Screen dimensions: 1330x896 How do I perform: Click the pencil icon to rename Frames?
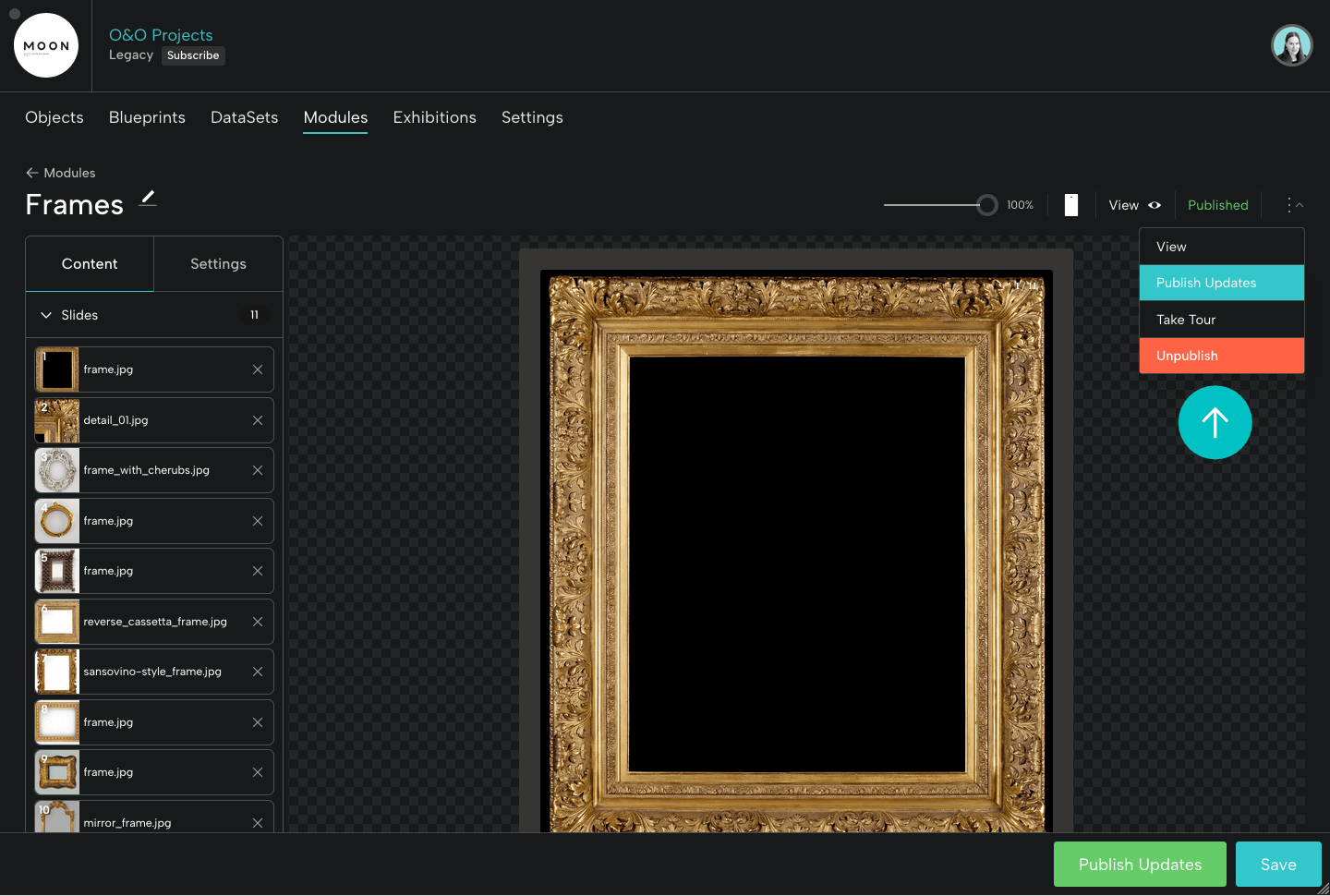(147, 200)
